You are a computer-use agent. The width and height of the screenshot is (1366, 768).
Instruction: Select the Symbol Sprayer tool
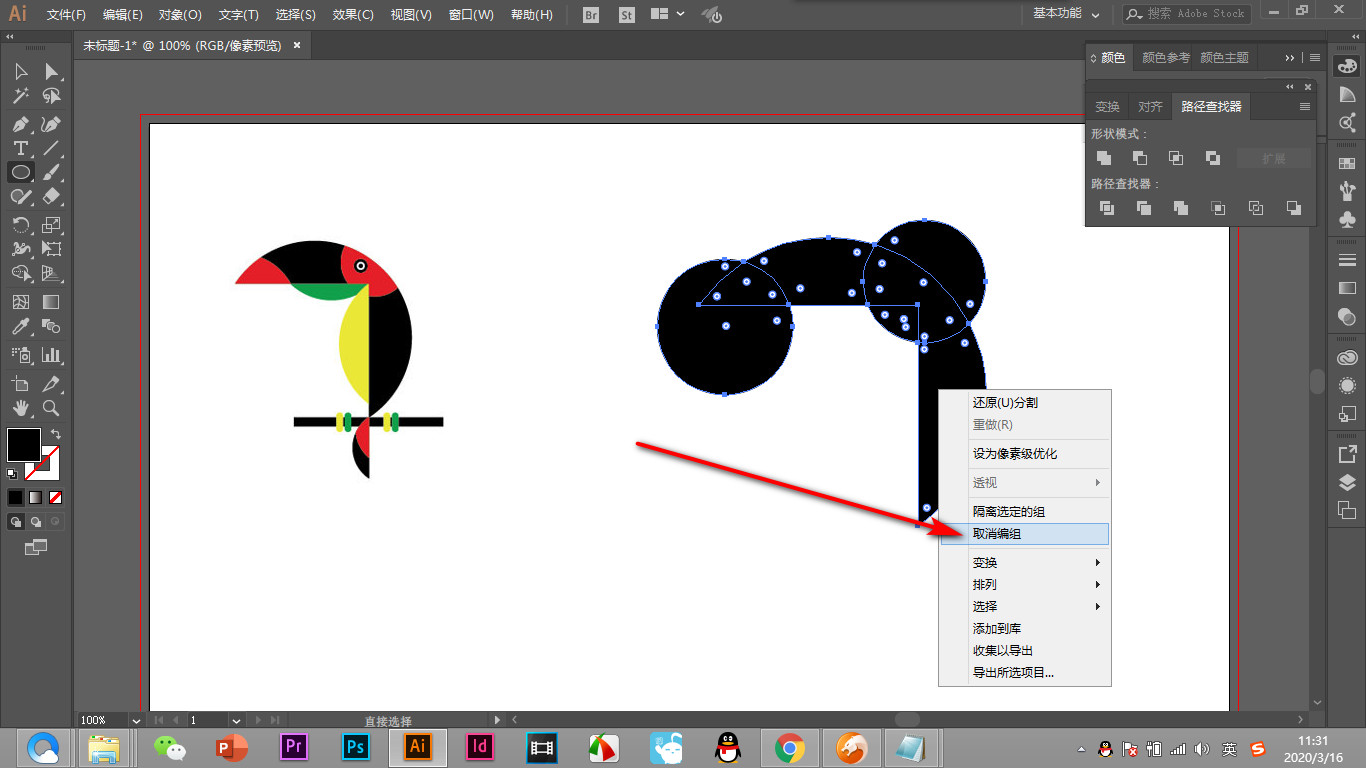(x=21, y=354)
